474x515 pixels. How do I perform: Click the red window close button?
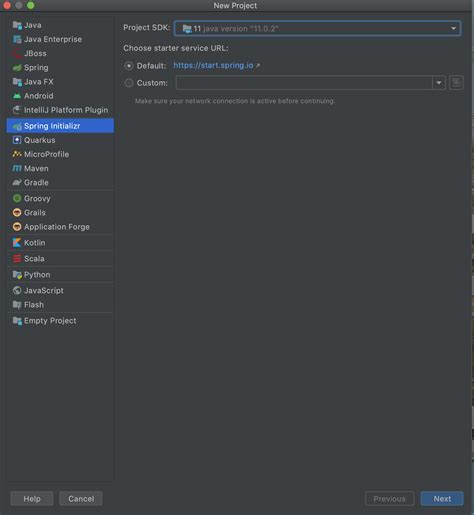click(7, 5)
